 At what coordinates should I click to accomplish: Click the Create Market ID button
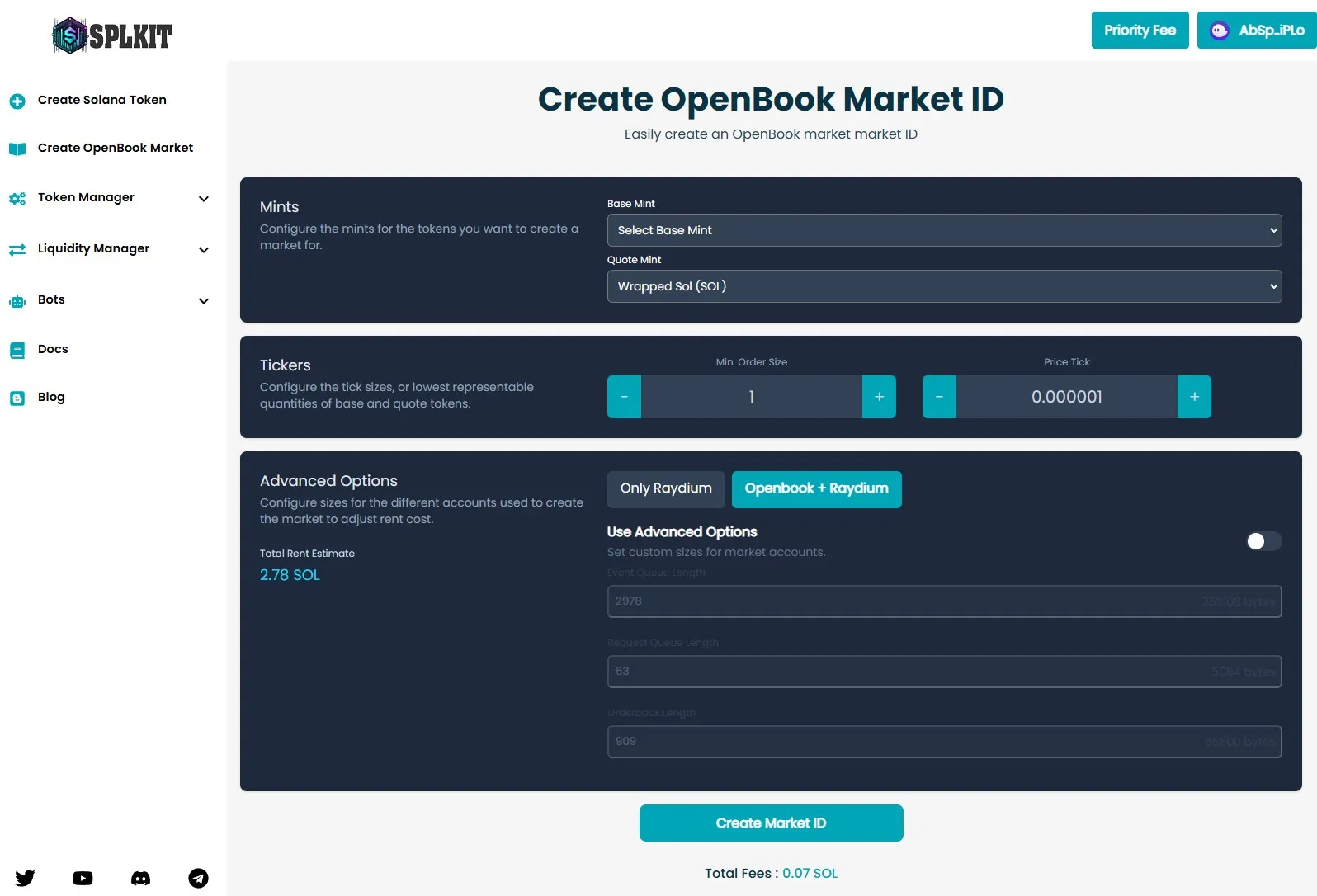coord(772,823)
